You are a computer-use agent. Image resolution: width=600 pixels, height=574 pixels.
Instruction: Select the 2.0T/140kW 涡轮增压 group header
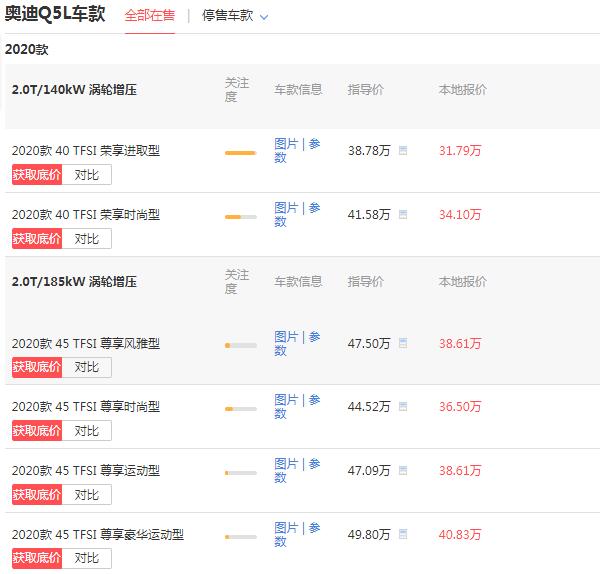74,90
